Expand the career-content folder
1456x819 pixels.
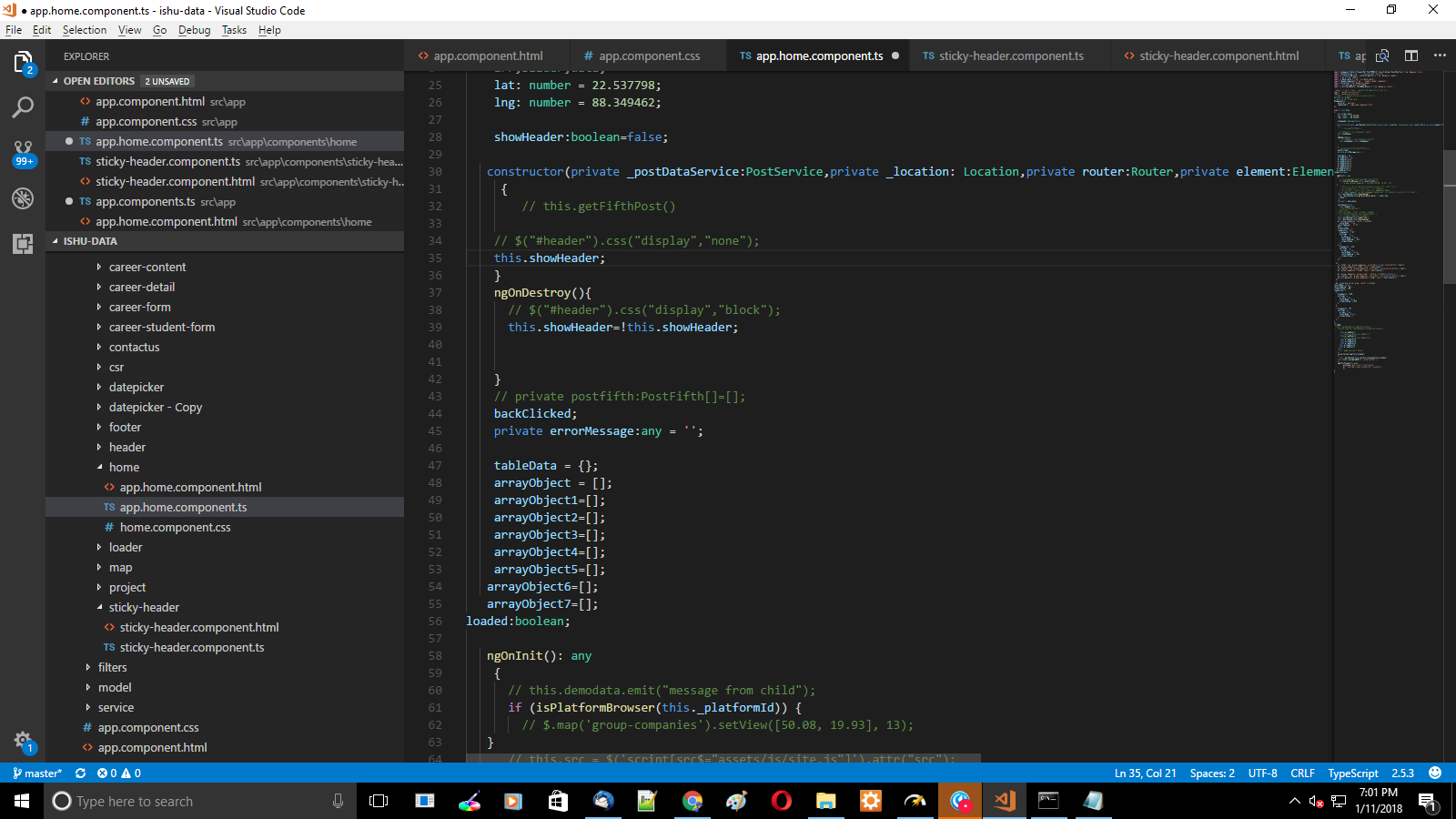click(147, 268)
